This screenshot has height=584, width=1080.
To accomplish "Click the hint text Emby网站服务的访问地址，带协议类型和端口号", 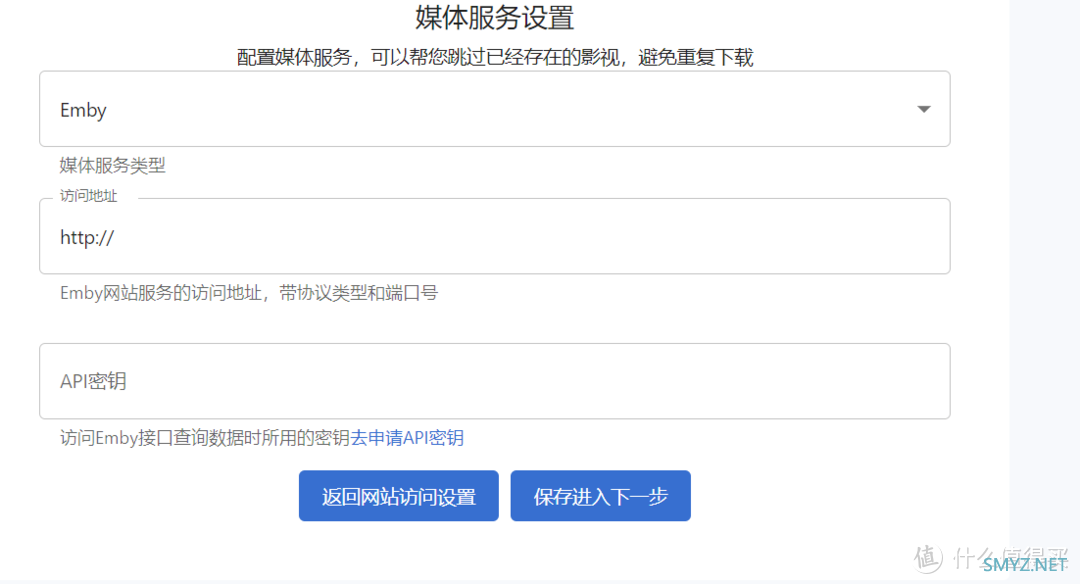I will point(249,293).
